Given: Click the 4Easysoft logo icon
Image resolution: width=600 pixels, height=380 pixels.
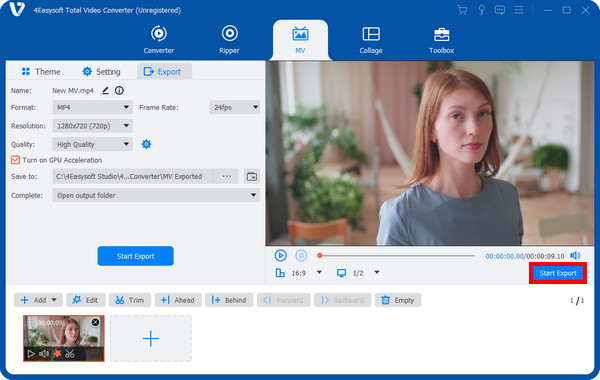Looking at the screenshot, I should pos(17,9).
